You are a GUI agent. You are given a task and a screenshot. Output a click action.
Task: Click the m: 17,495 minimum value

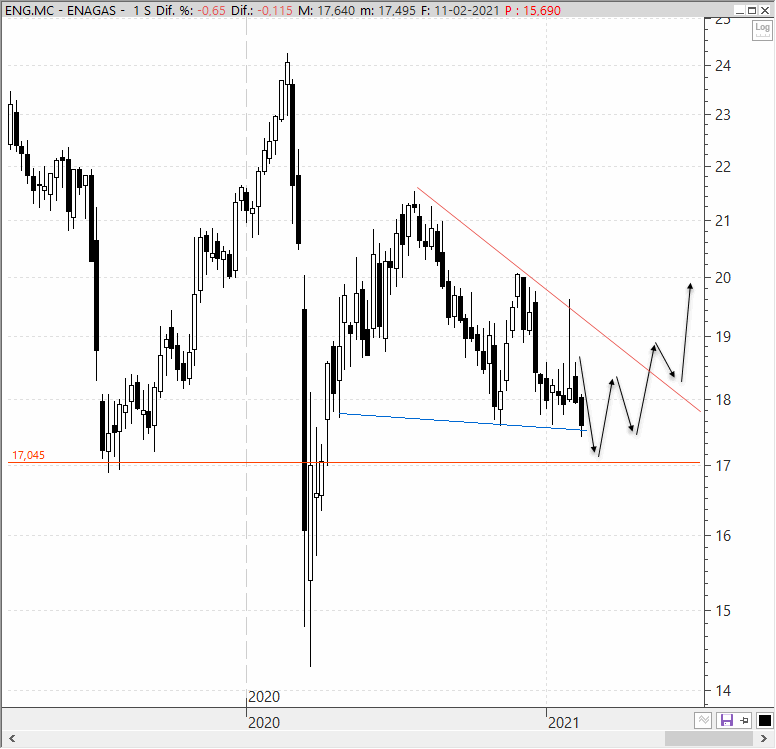coord(388,10)
